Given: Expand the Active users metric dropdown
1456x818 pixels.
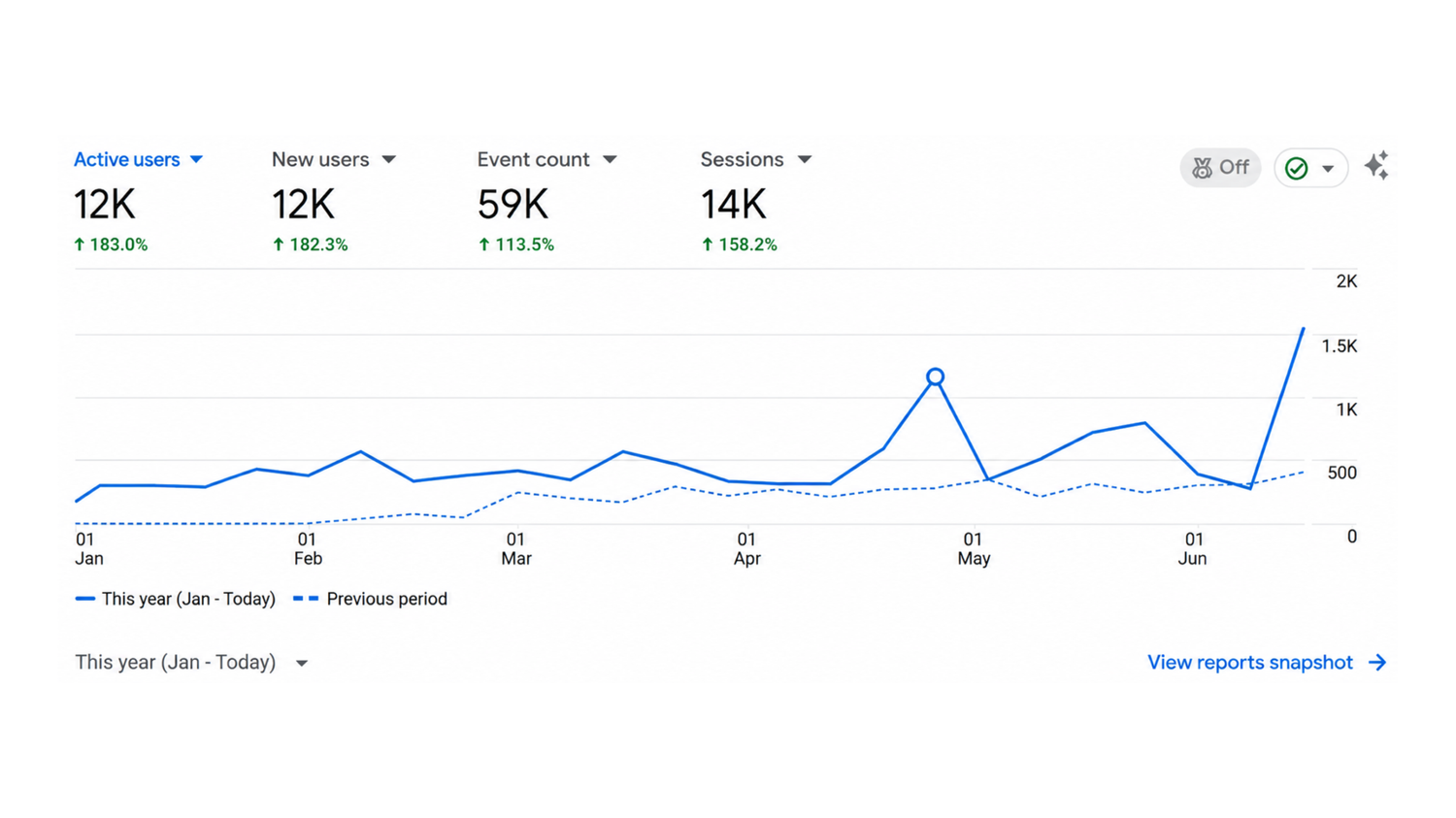Looking at the screenshot, I should pyautogui.click(x=196, y=159).
